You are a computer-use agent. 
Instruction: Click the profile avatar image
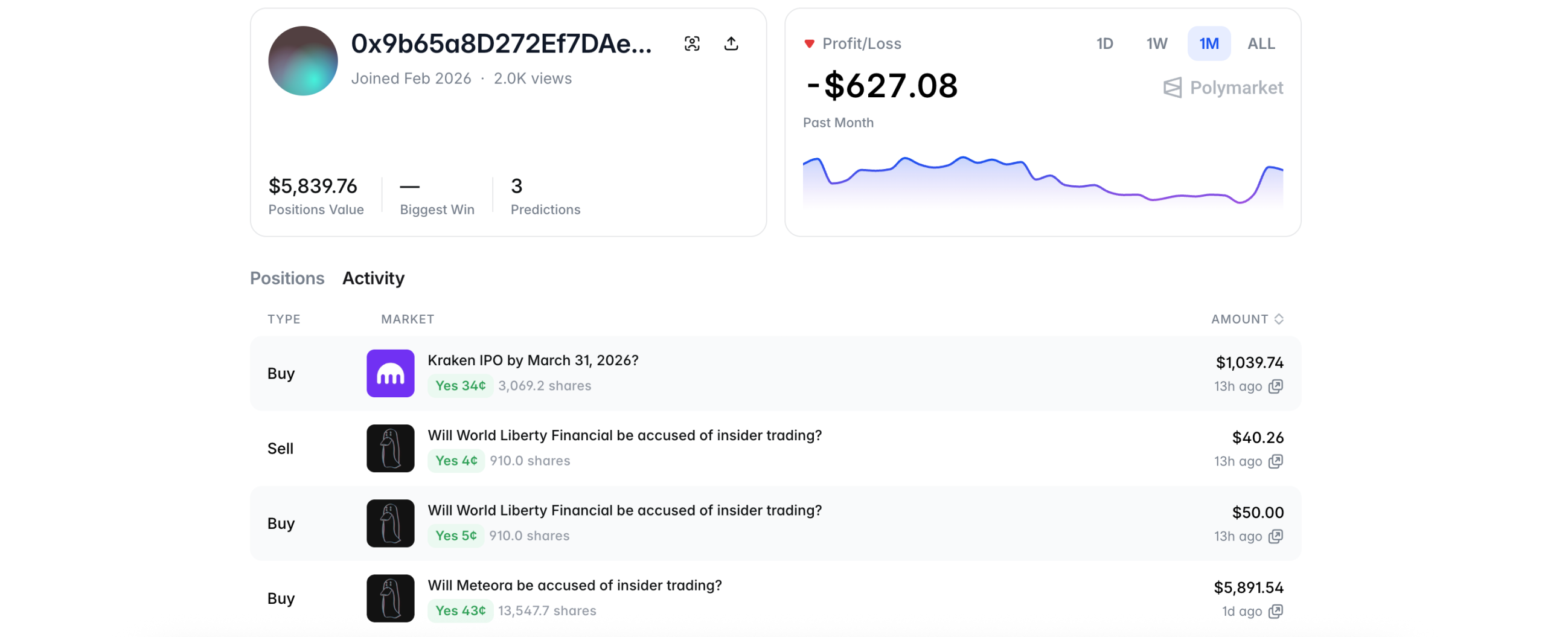pyautogui.click(x=302, y=61)
